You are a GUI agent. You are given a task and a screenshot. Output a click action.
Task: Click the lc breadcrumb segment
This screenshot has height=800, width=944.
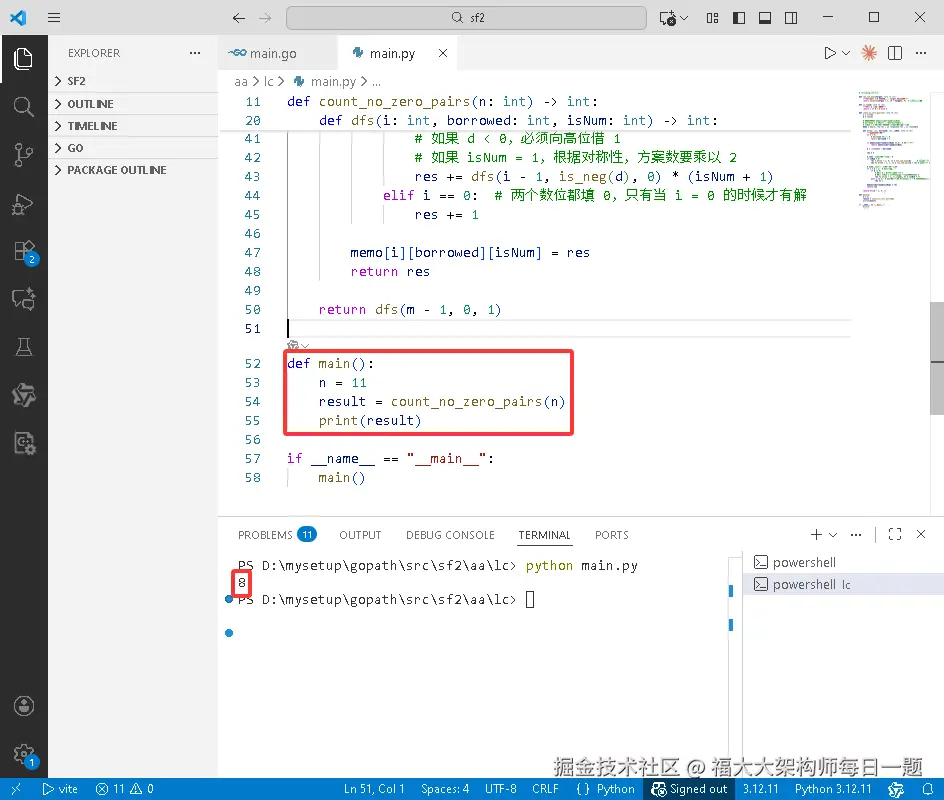point(269,81)
